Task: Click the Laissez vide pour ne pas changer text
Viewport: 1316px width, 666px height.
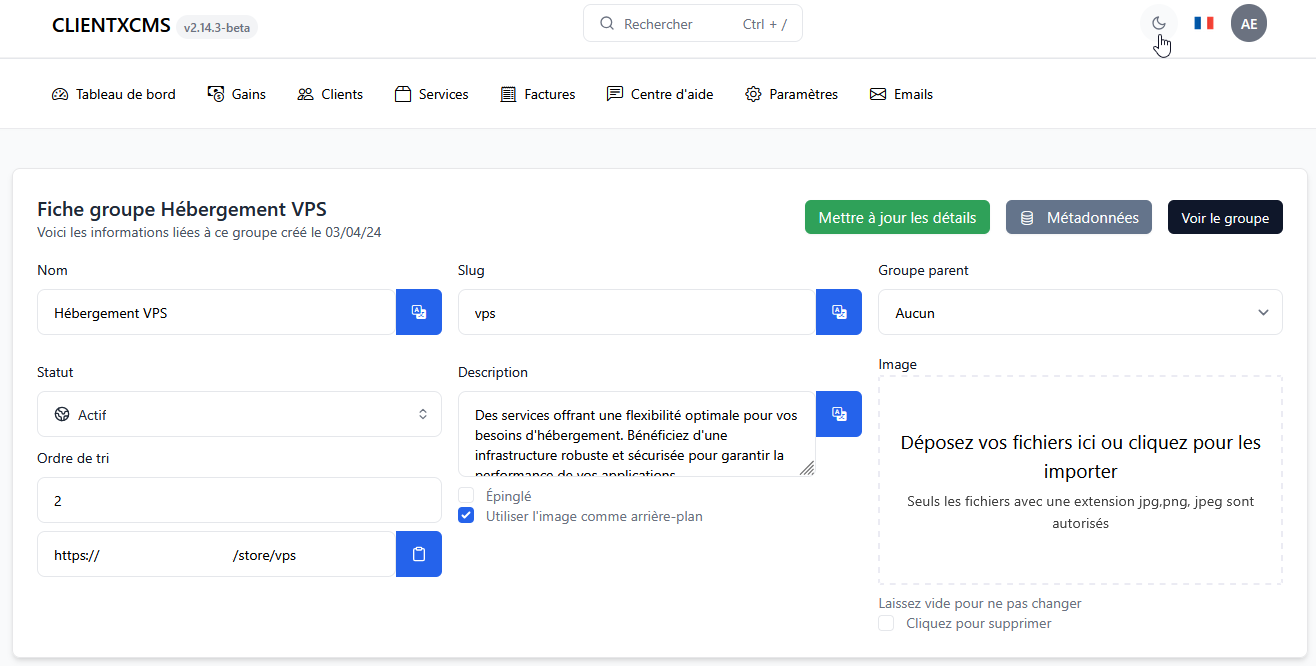Action: (x=980, y=603)
